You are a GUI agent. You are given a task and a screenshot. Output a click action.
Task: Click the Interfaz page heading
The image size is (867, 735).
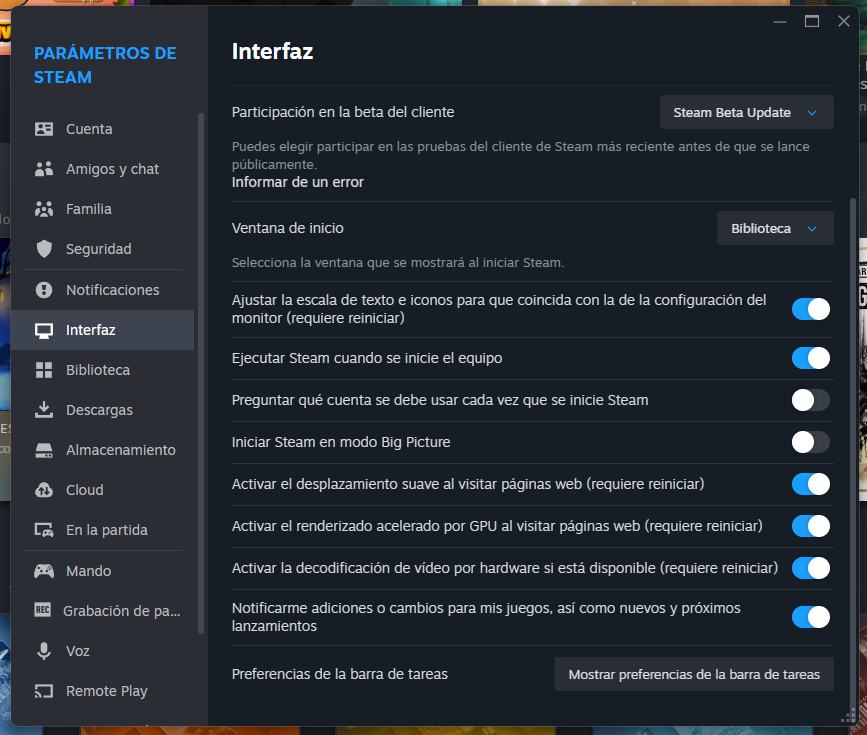(273, 51)
